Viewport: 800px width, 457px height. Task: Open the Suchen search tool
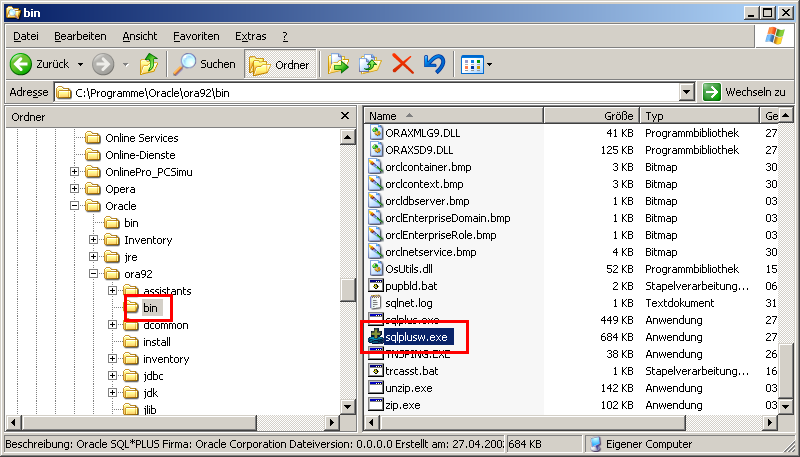[x=204, y=64]
